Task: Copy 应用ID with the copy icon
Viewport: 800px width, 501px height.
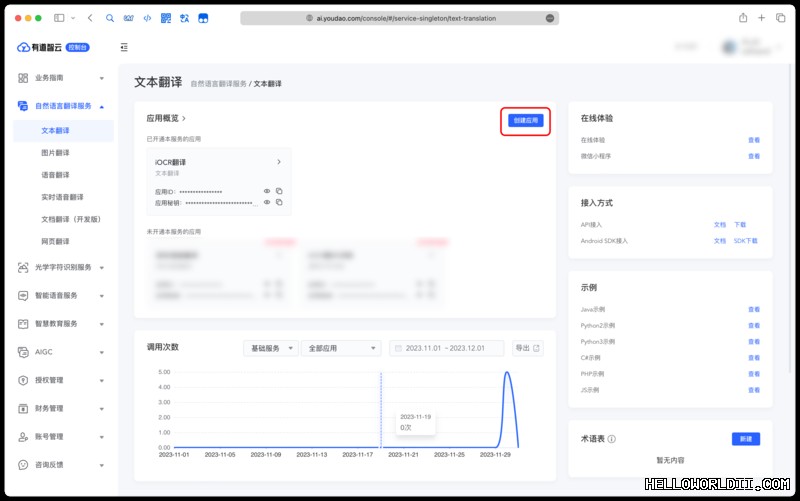Action: (279, 191)
